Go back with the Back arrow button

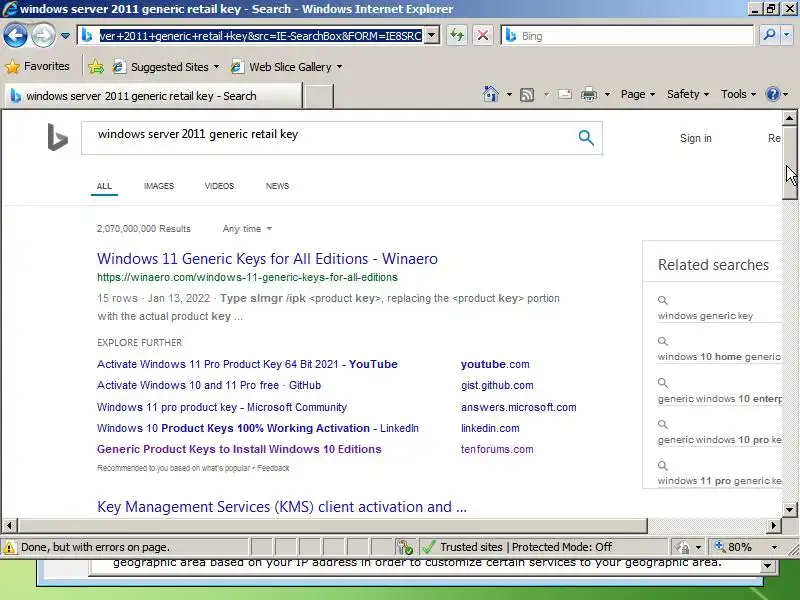coord(15,36)
